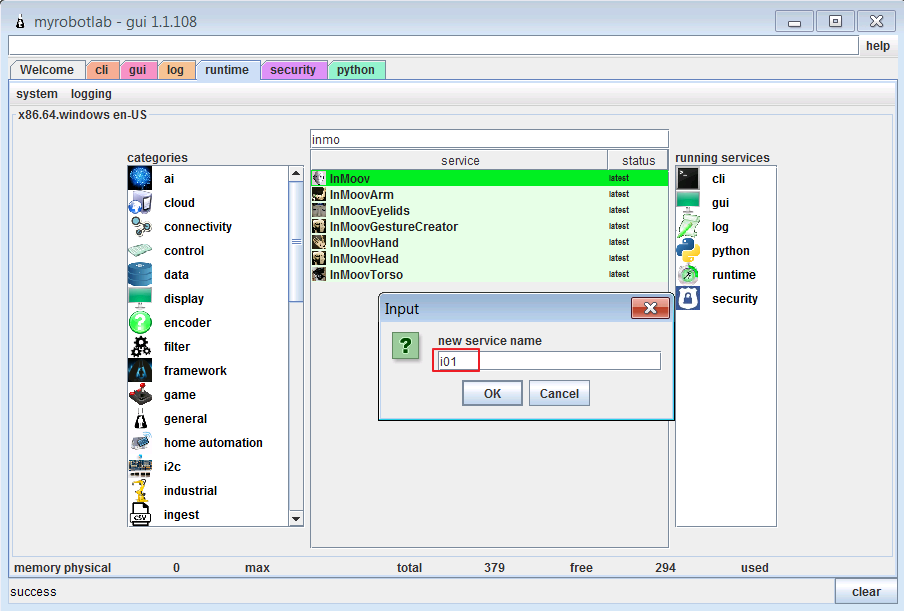Select the InMoovHead service row
This screenshot has height=611, width=904.
[489, 259]
